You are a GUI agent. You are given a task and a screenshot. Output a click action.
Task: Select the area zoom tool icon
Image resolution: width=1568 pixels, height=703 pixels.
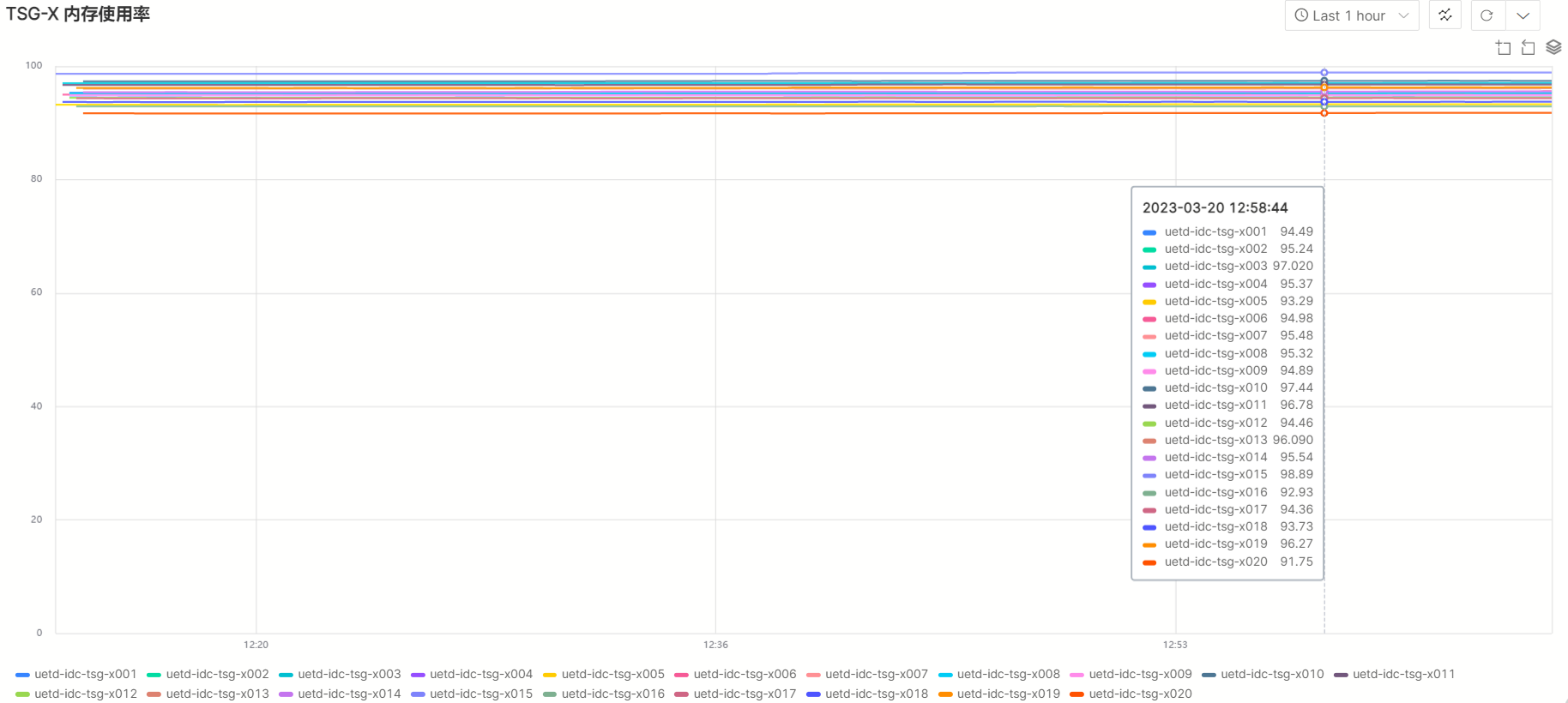click(1504, 48)
